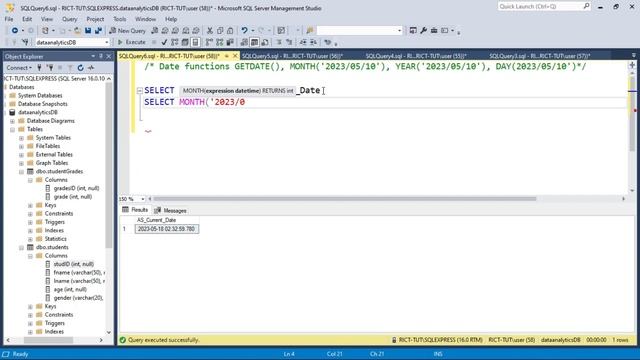Increase indent of selected lines
Image resolution: width=640 pixels, height=360 pixels.
tap(313, 42)
